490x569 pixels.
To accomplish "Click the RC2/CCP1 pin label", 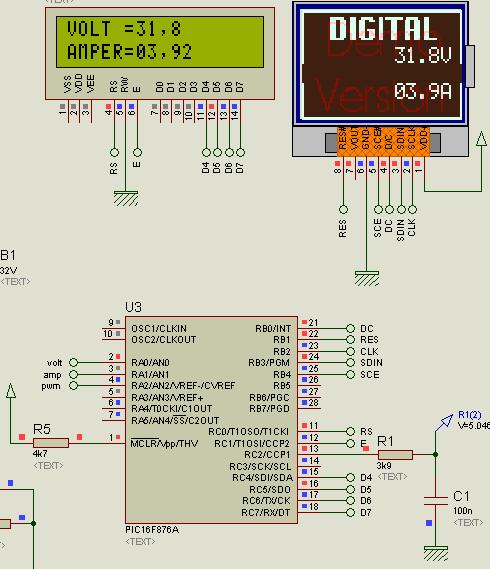I will (x=268, y=455).
